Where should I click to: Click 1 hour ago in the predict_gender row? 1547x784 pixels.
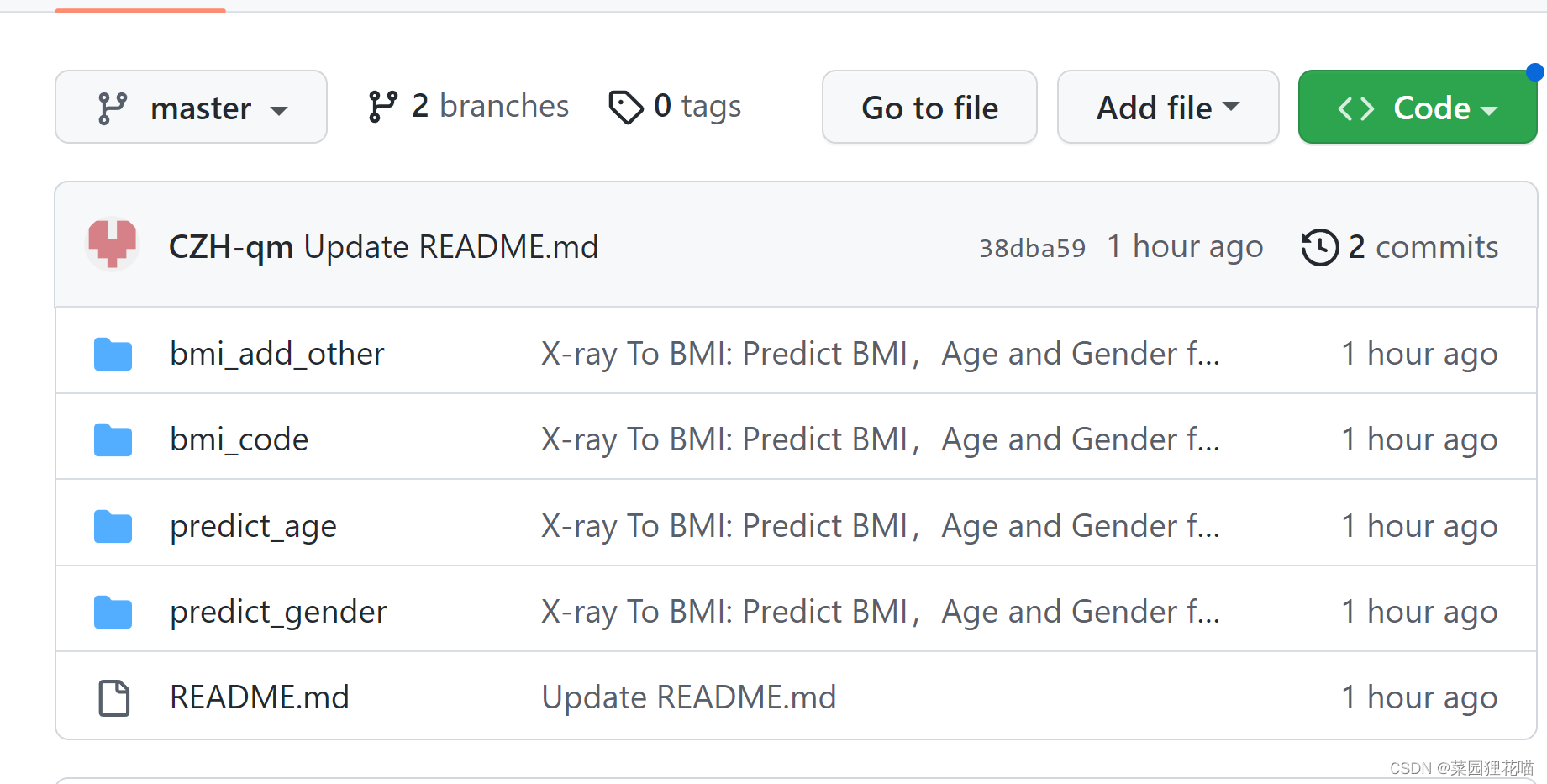pyautogui.click(x=1419, y=612)
